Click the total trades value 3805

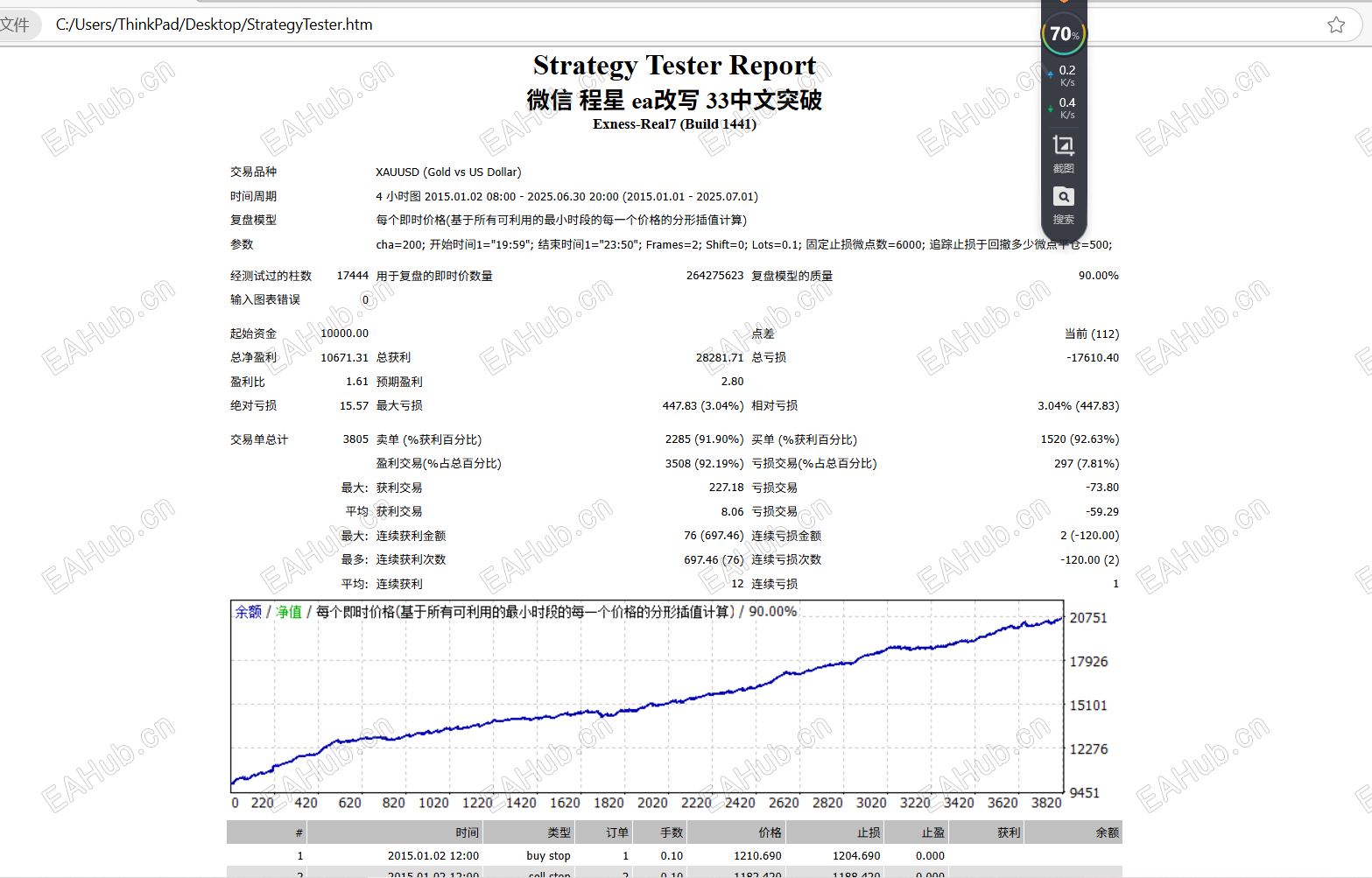coord(355,439)
